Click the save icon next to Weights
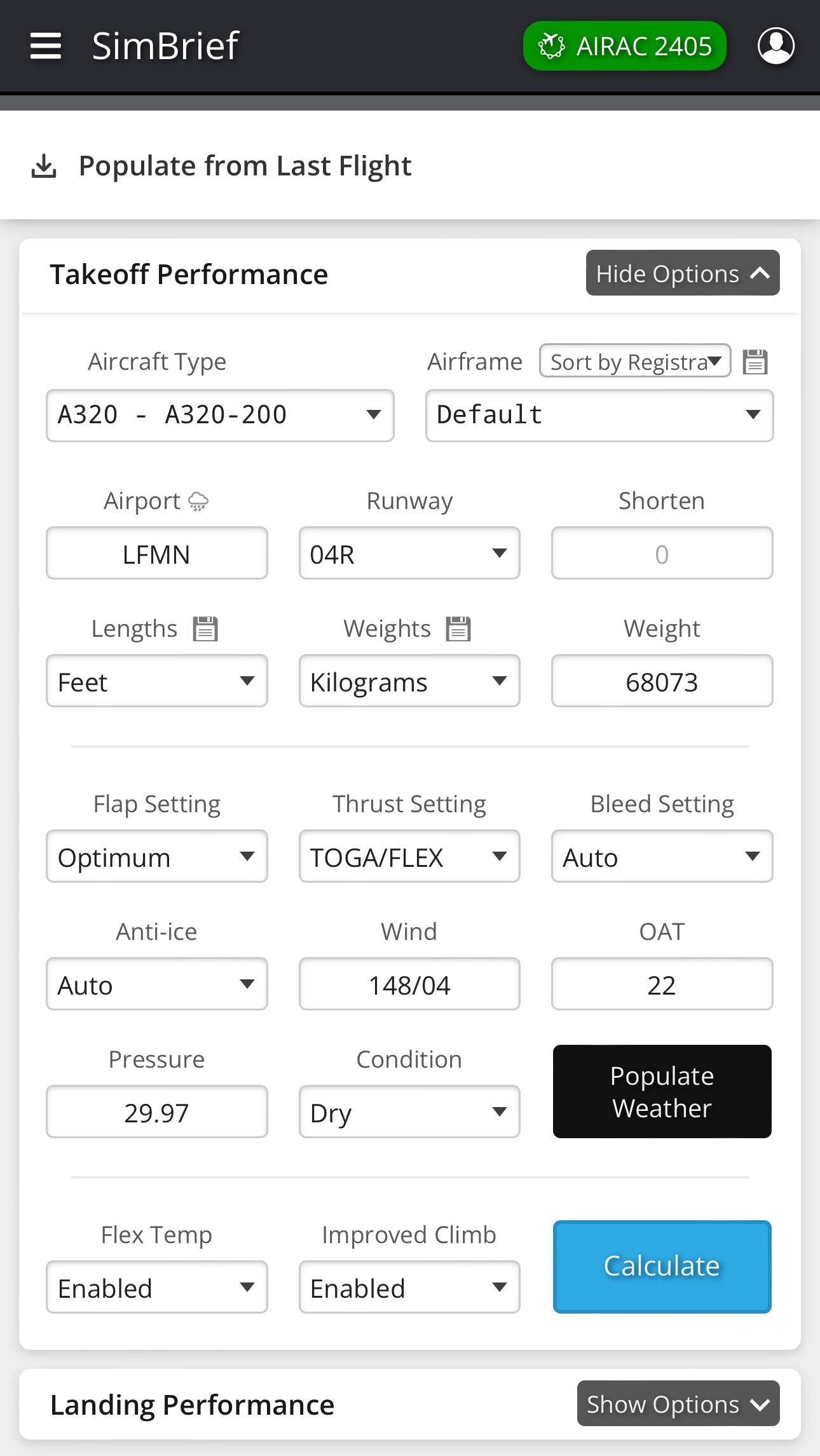820x1456 pixels. (x=458, y=629)
